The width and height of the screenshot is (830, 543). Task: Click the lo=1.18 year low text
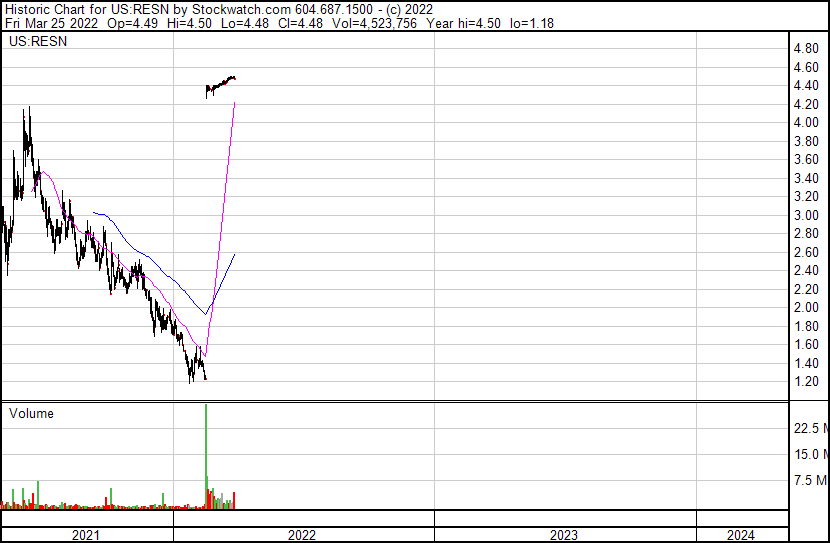point(531,23)
